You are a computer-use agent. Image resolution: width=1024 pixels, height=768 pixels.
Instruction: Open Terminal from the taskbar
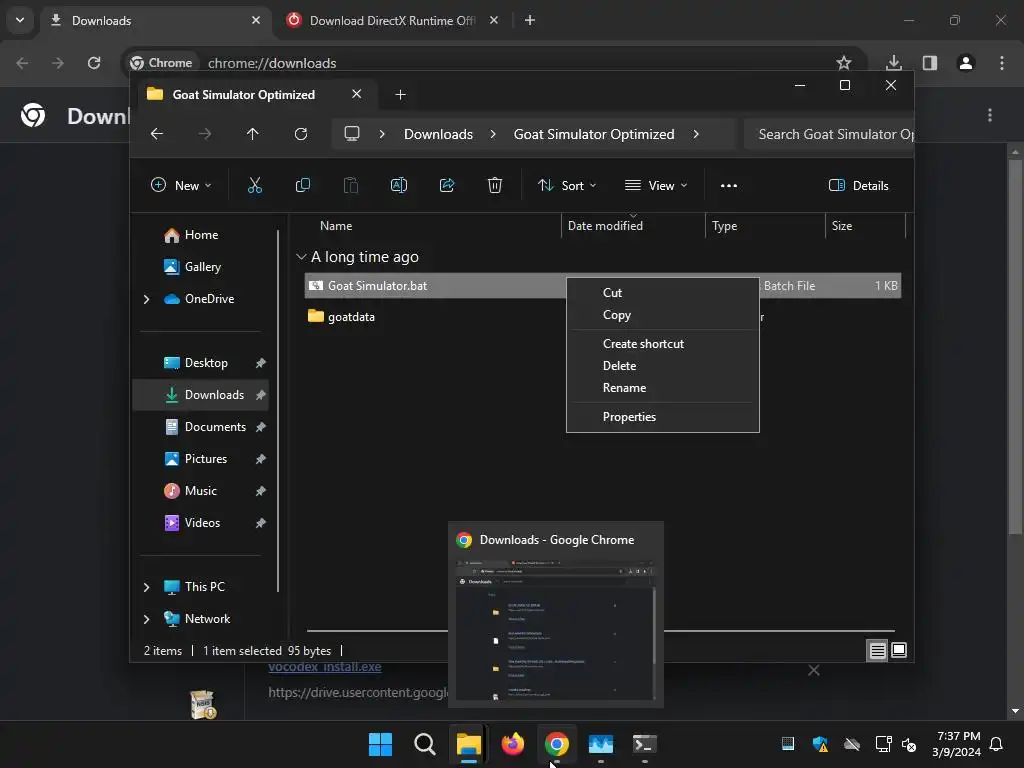click(x=645, y=744)
